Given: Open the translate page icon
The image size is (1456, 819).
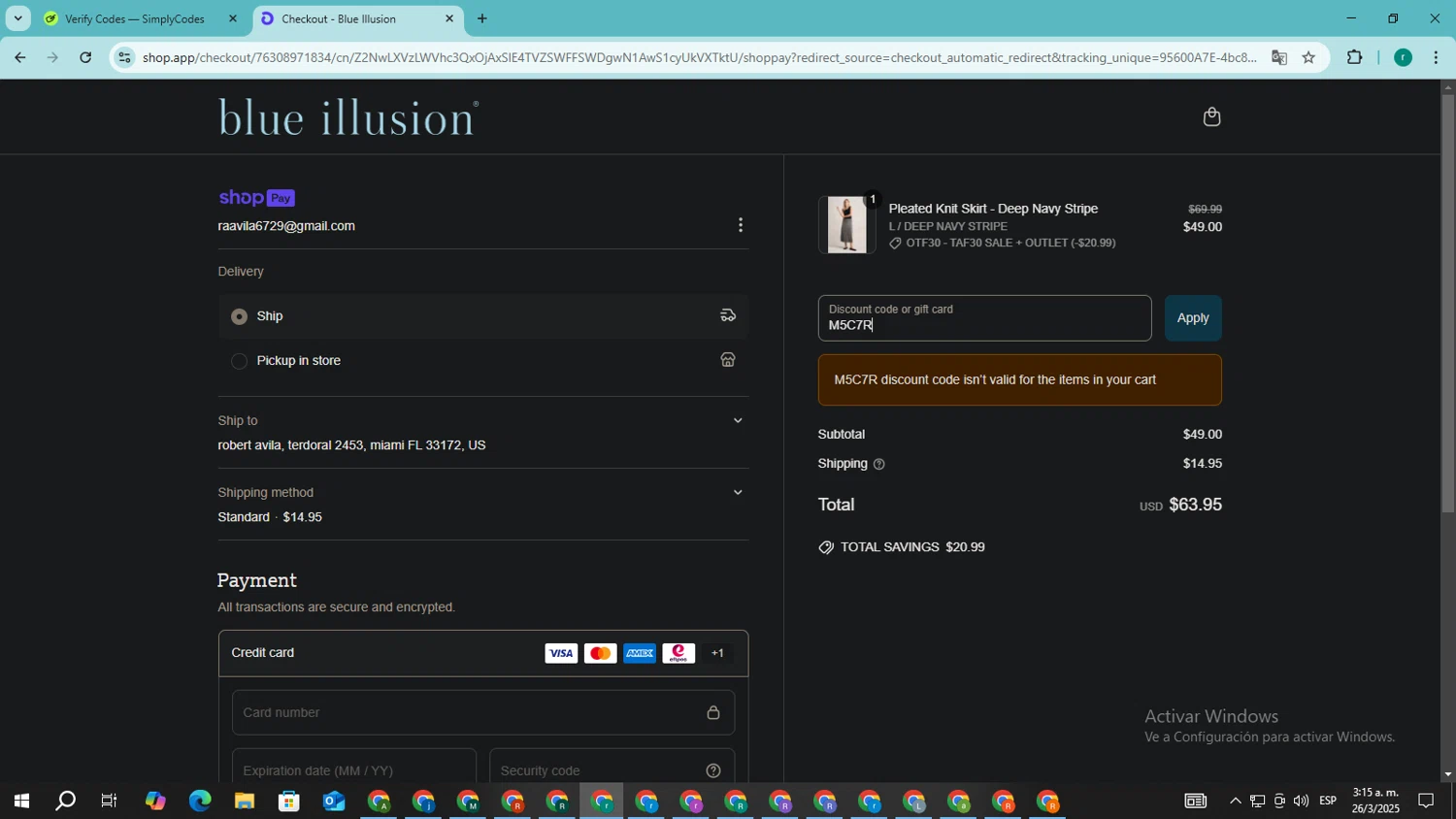Looking at the screenshot, I should [x=1279, y=57].
